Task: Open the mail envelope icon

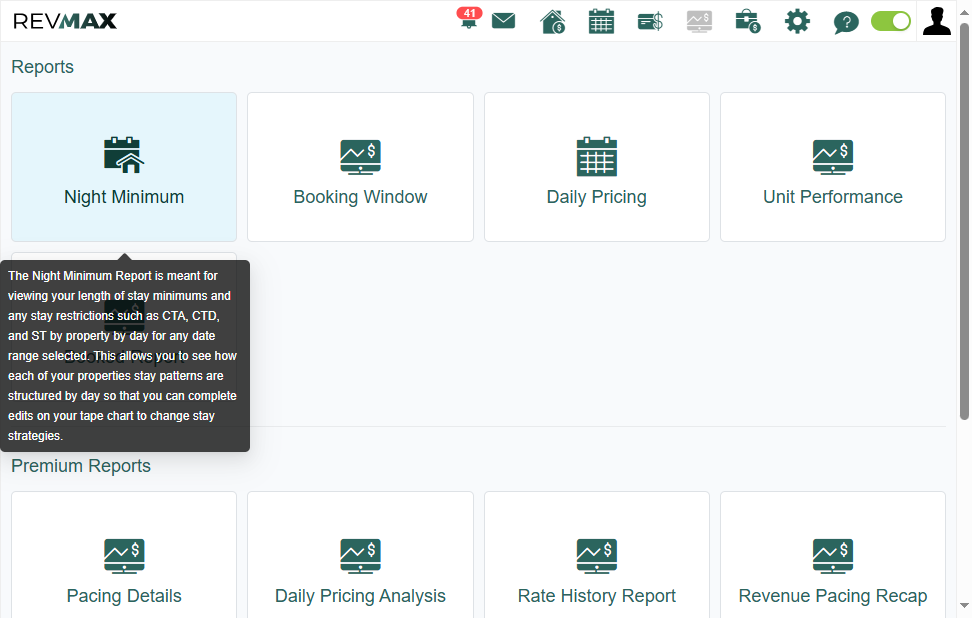Action: coord(503,21)
